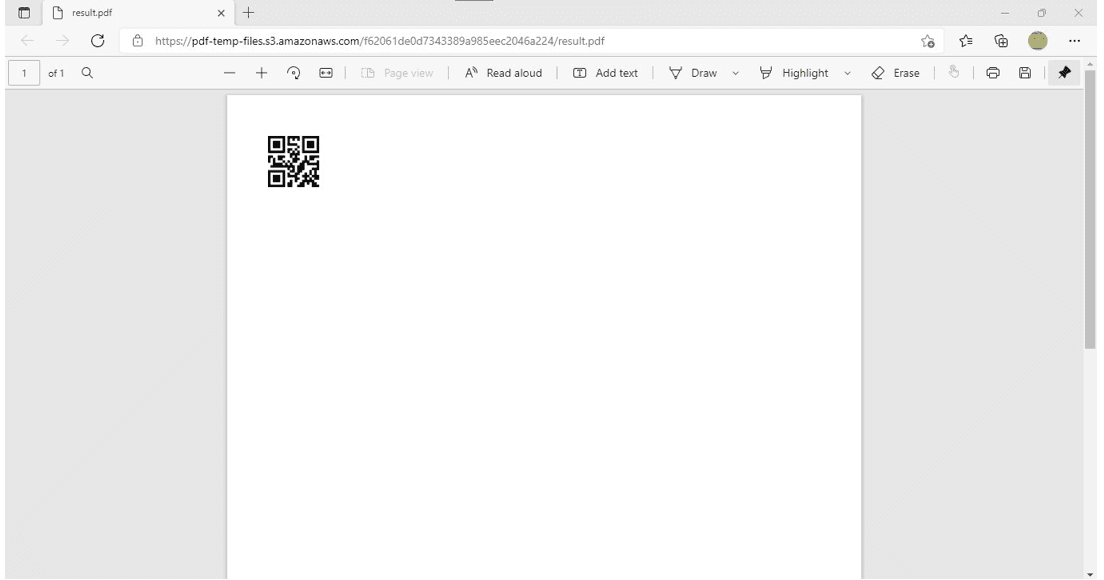Search the PDF with the magnifier icon
1104x580 pixels.
pos(87,73)
